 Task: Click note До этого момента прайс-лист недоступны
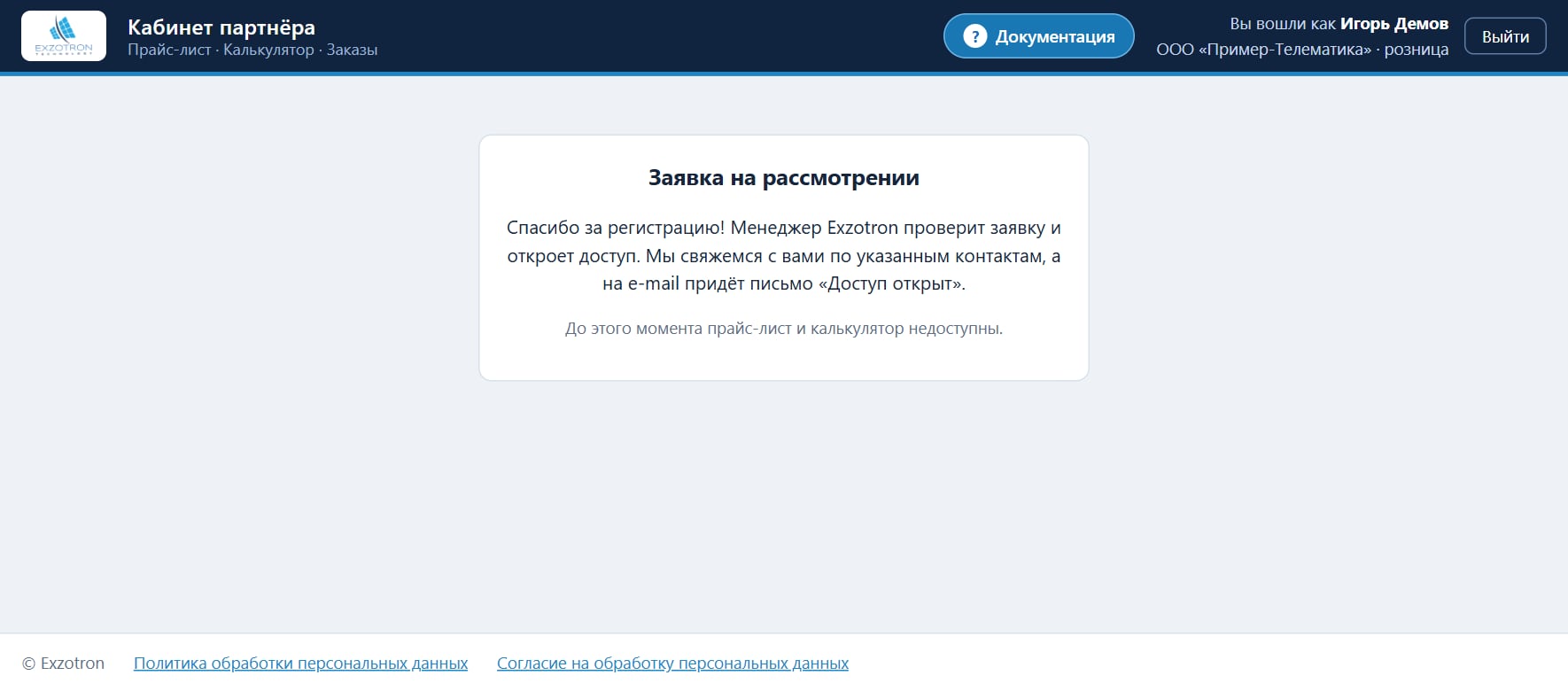click(784, 329)
